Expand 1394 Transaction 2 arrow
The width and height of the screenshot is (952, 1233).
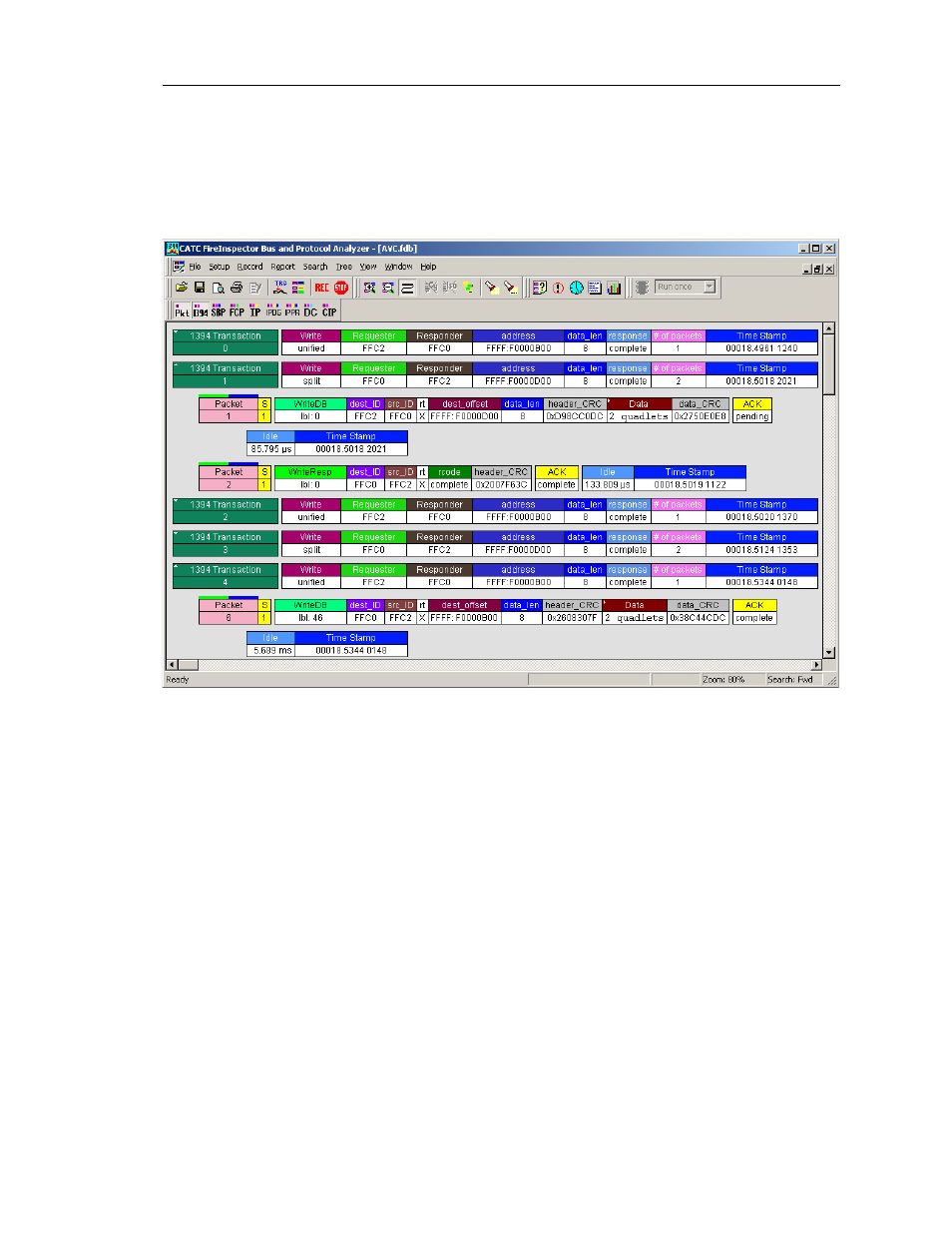(x=177, y=502)
